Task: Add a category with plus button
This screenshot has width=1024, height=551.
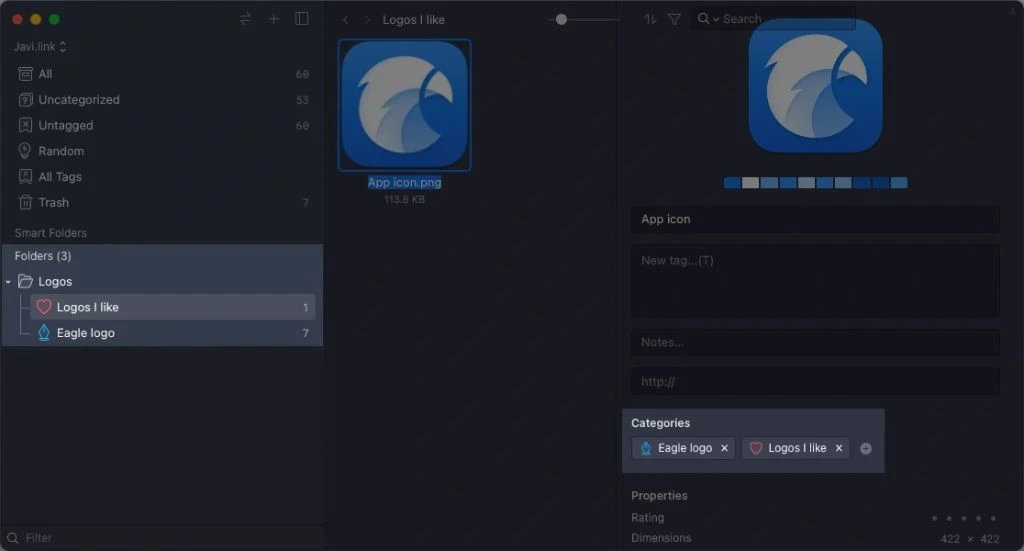Action: pyautogui.click(x=866, y=449)
